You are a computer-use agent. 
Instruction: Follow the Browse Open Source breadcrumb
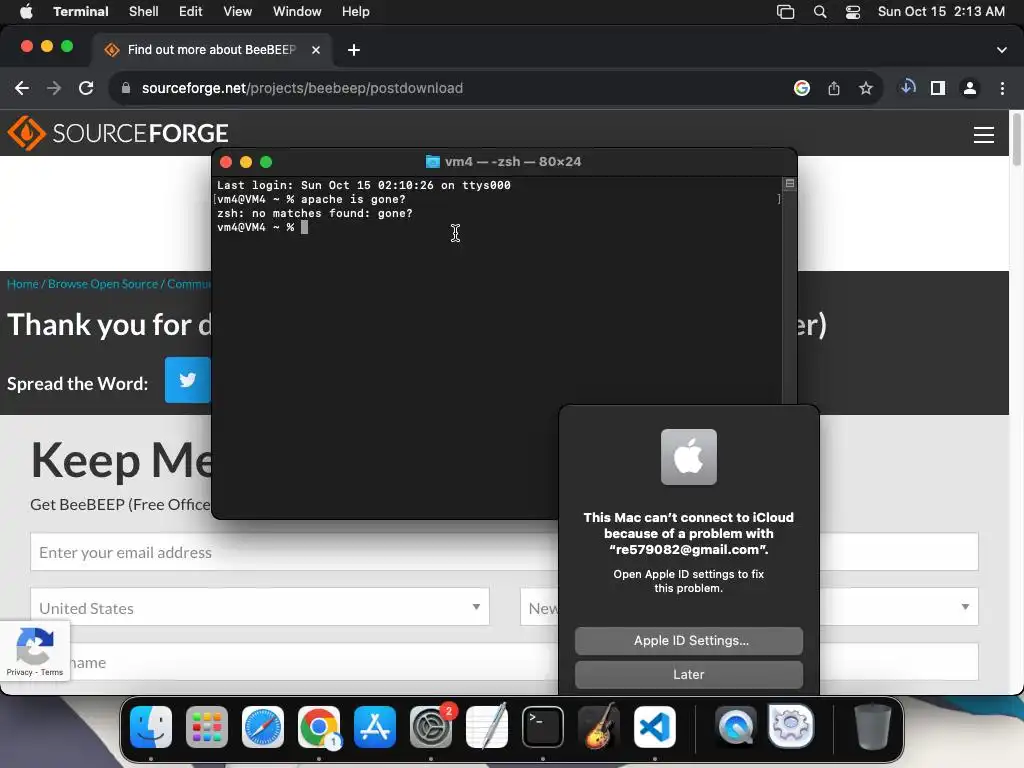[103, 284]
